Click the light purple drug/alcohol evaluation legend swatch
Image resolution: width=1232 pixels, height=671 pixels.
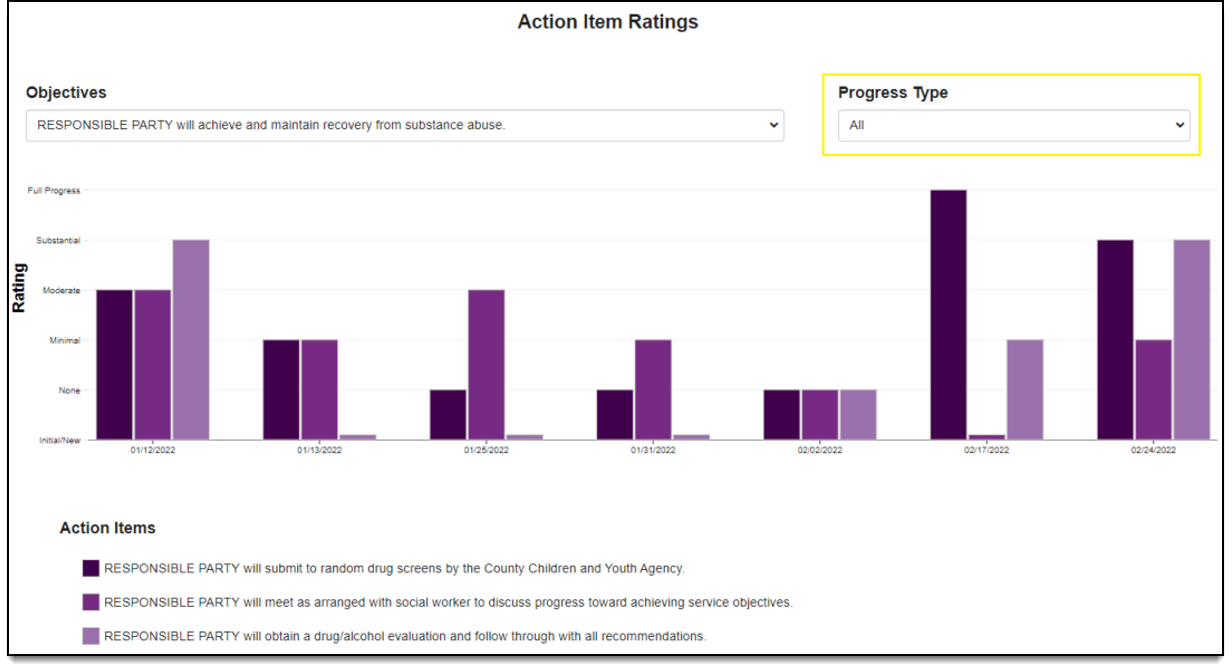pyautogui.click(x=91, y=636)
